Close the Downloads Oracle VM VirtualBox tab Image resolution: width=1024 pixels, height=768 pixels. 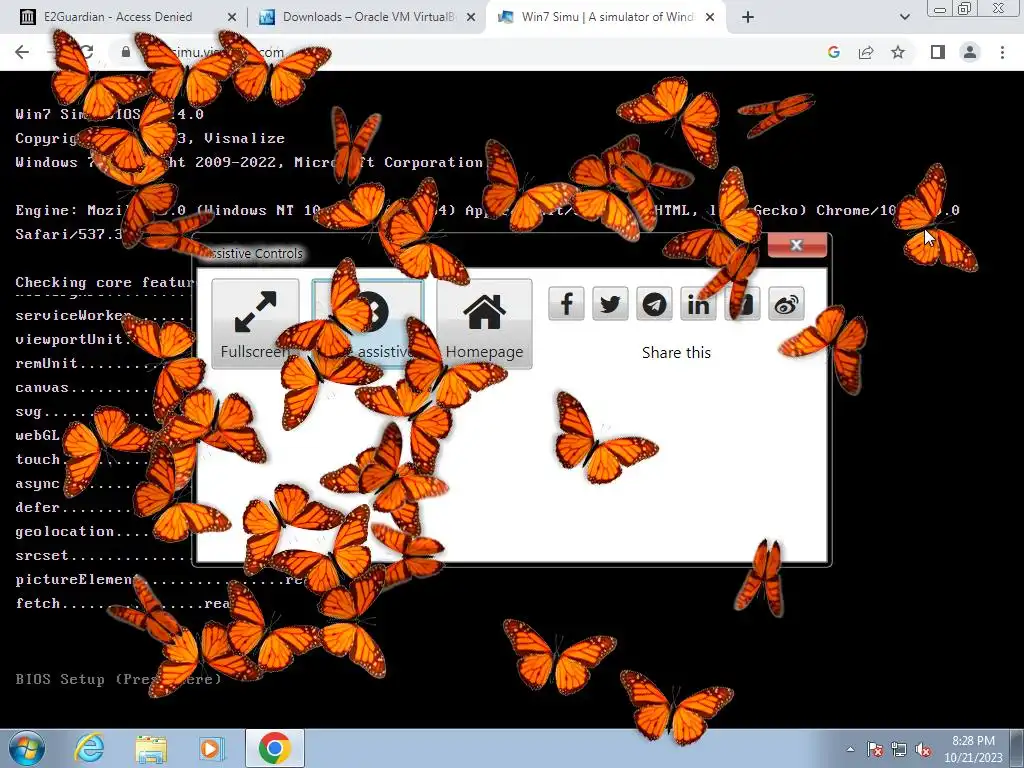tap(471, 17)
